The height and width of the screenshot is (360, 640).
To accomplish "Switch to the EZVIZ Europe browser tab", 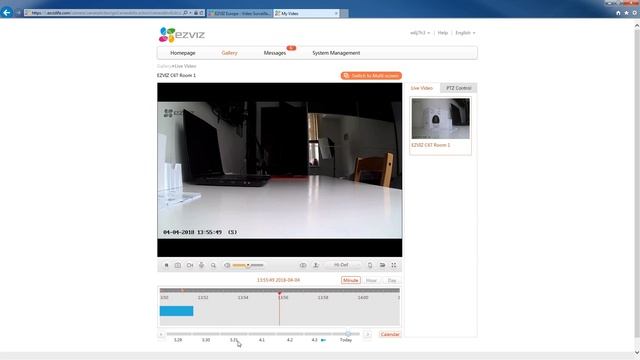I will (x=240, y=13).
